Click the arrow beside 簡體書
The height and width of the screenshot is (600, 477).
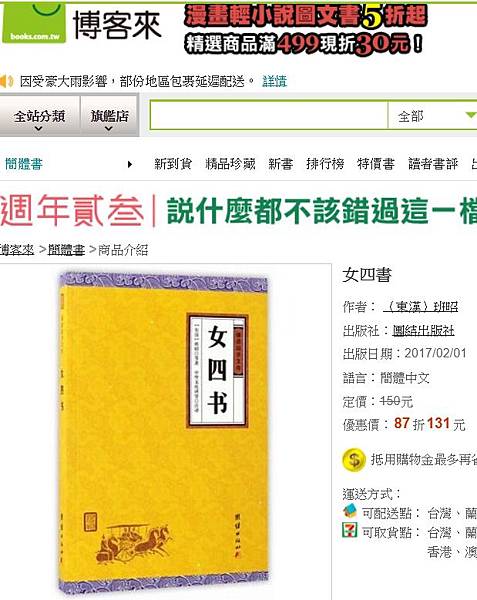pyautogui.click(x=130, y=165)
